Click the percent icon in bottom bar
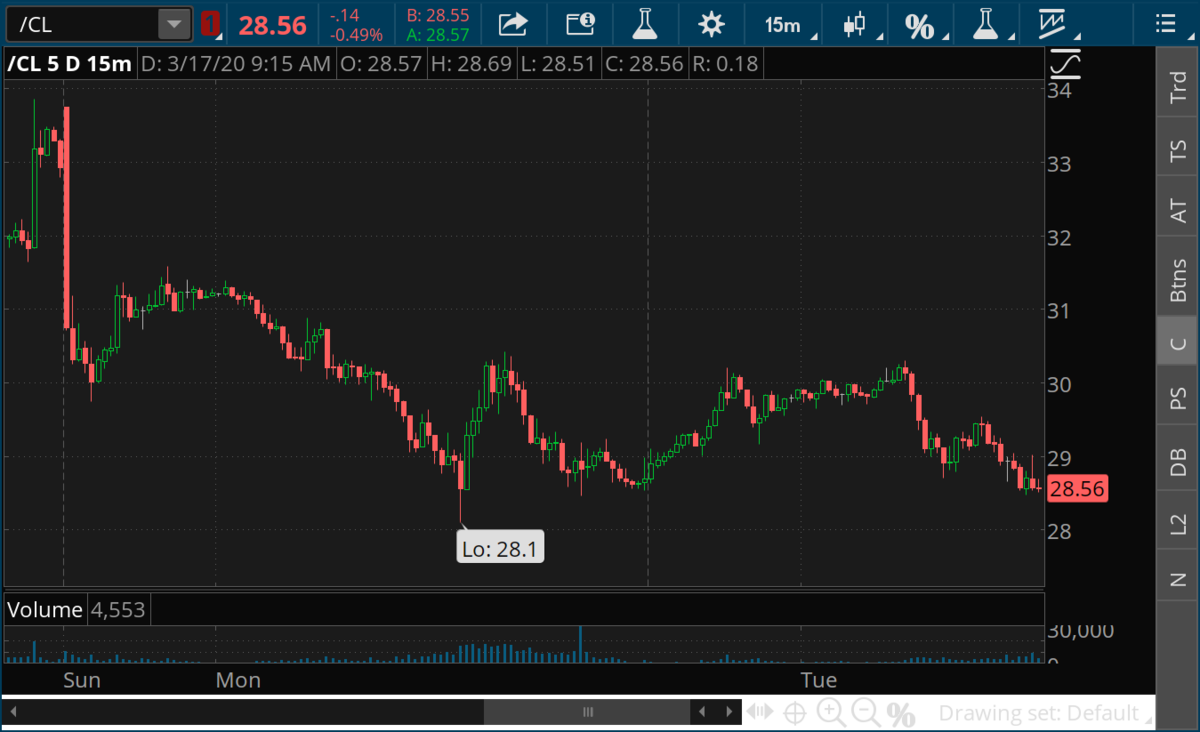The width and height of the screenshot is (1200, 732). pos(901,714)
